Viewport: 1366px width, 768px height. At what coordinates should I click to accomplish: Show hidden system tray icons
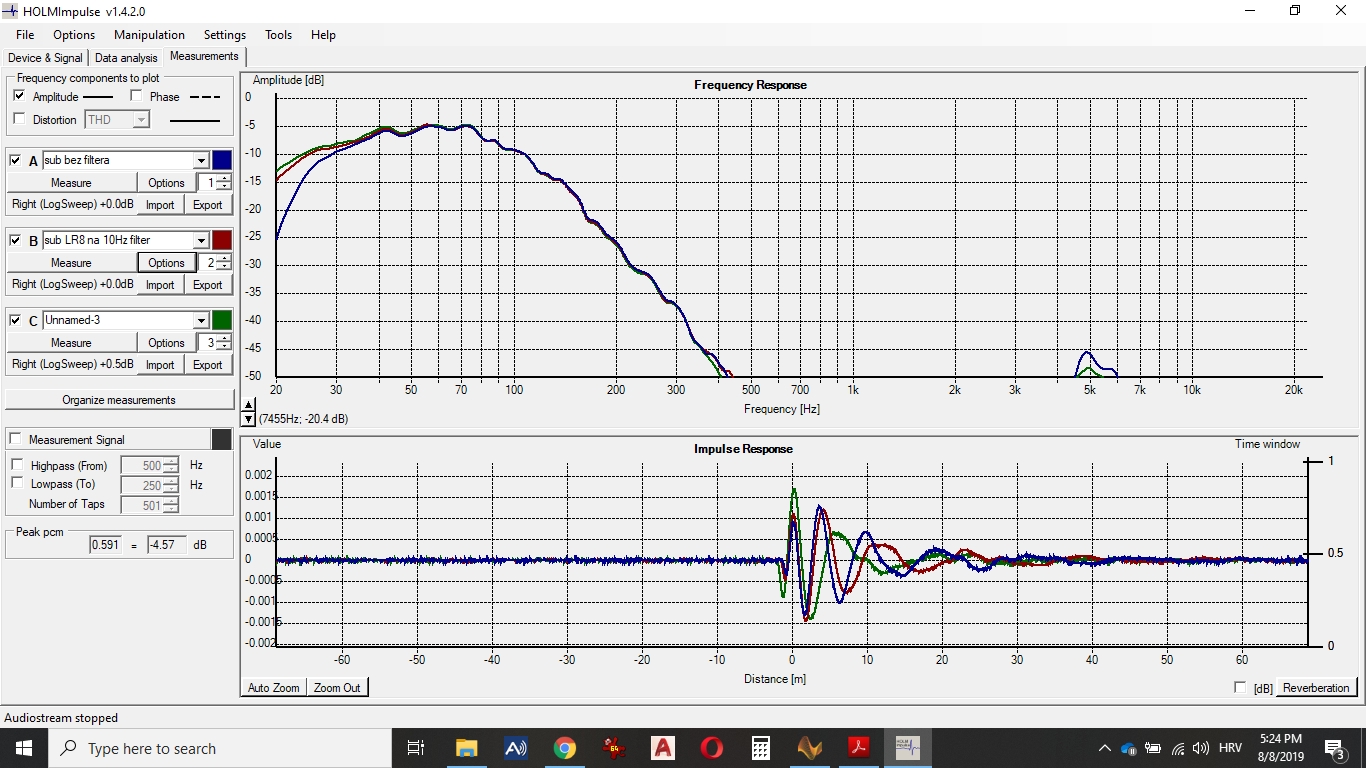[x=1105, y=748]
